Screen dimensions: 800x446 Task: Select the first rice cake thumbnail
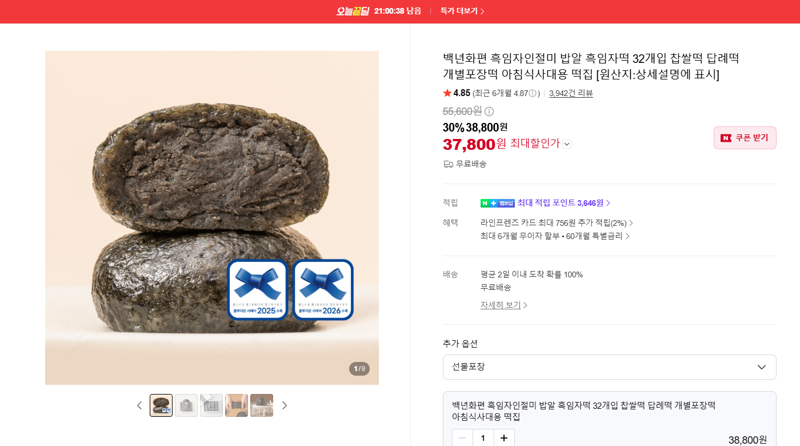pyautogui.click(x=161, y=406)
